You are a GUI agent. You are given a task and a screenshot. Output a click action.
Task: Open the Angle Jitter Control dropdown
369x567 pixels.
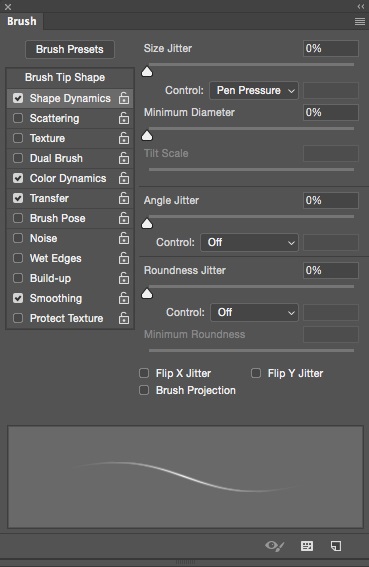(249, 242)
